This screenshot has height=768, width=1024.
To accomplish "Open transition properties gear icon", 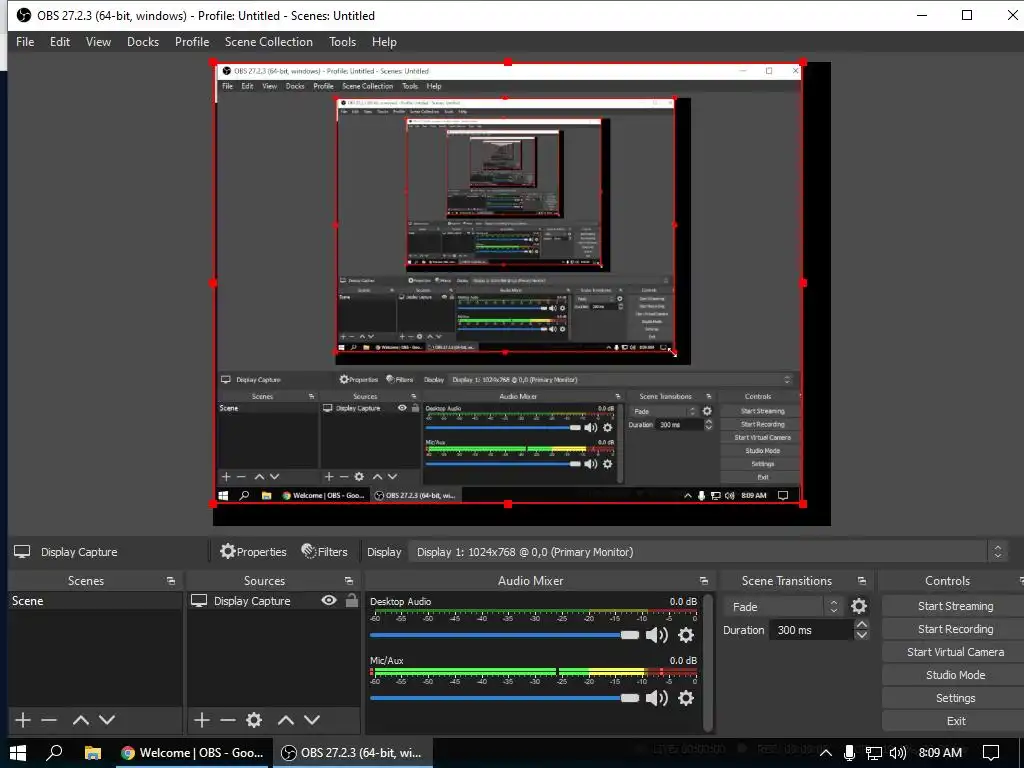I will click(x=859, y=606).
